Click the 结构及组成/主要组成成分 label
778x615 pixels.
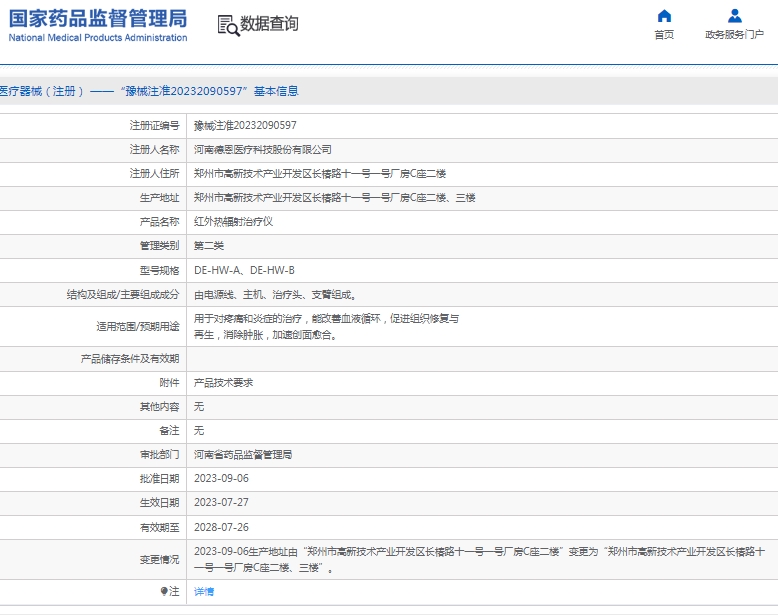click(123, 294)
